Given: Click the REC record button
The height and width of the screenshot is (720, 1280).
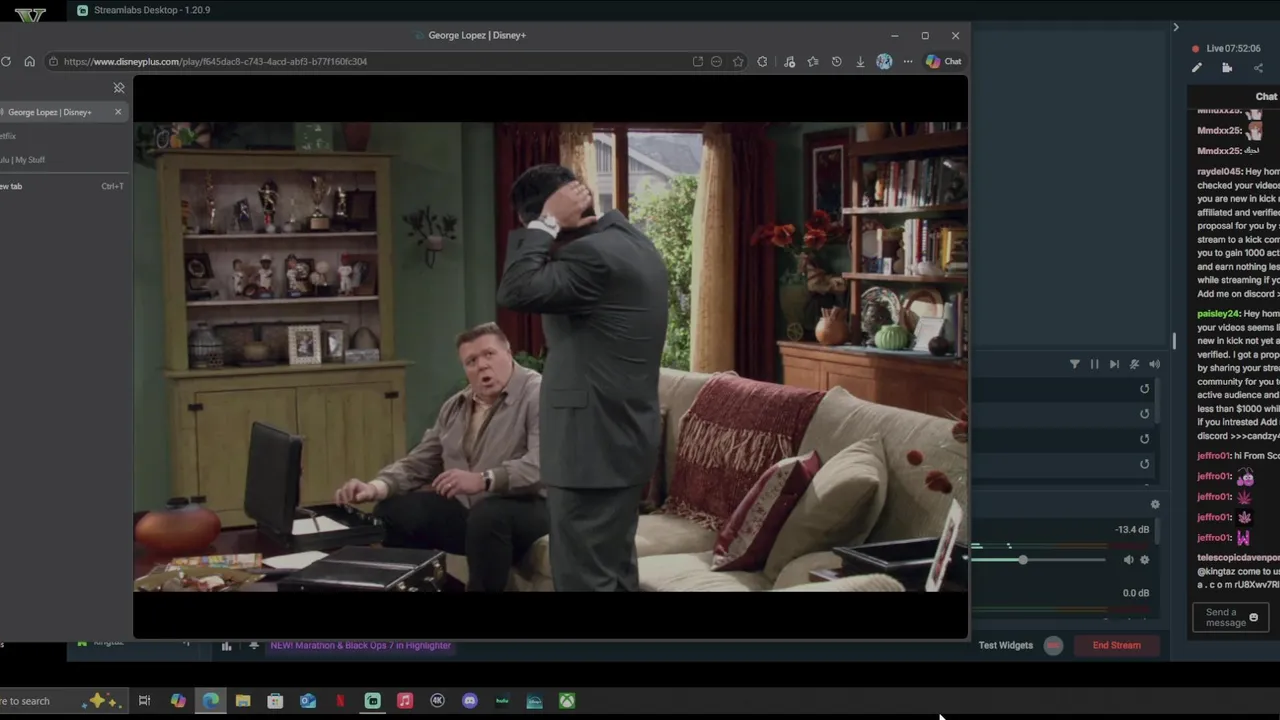Looking at the screenshot, I should [x=1053, y=646].
